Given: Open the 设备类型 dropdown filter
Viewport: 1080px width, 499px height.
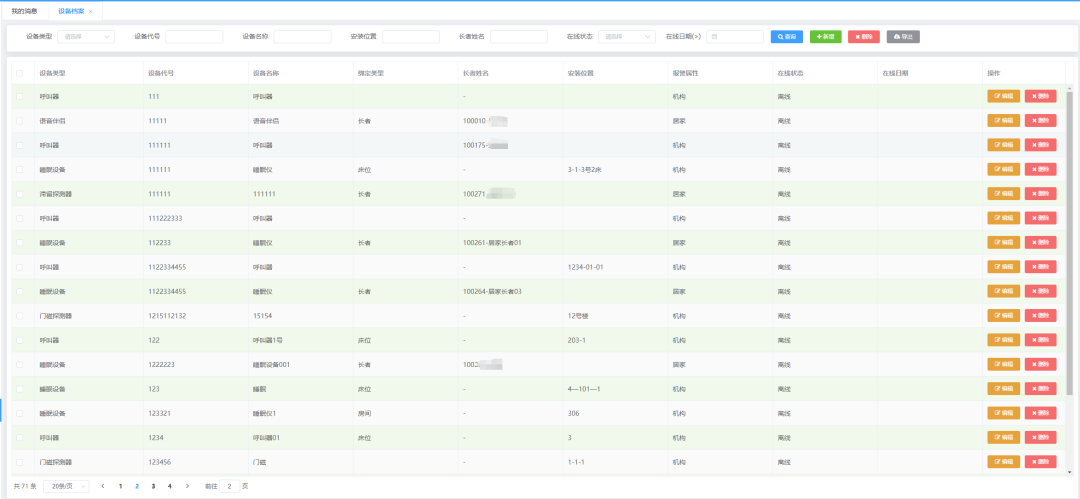Looking at the screenshot, I should (x=86, y=37).
